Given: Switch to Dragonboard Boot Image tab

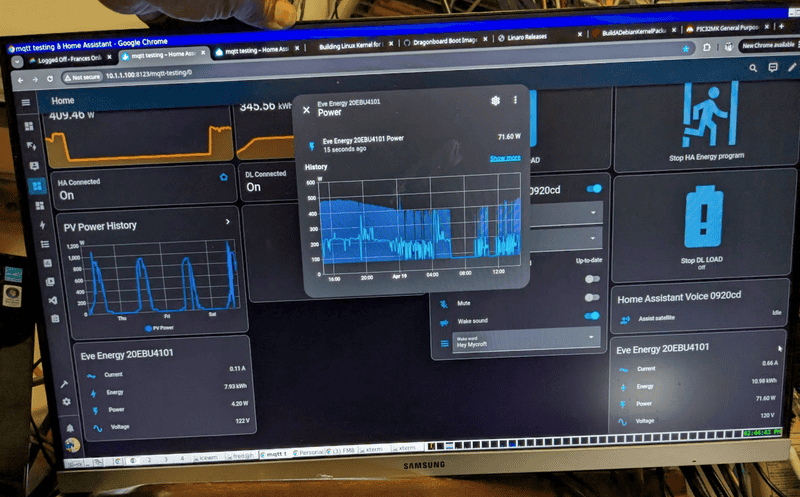Looking at the screenshot, I should (445, 41).
